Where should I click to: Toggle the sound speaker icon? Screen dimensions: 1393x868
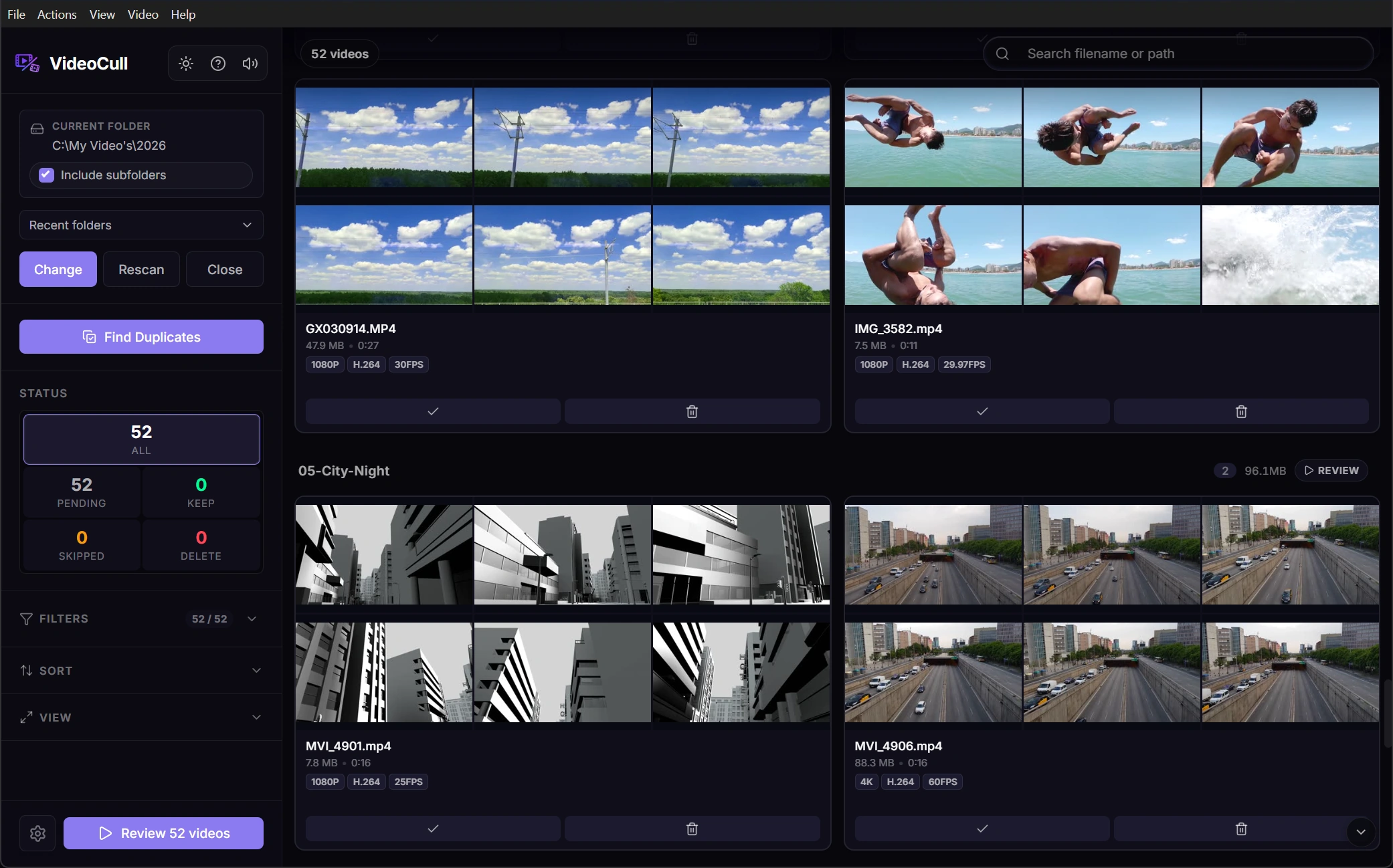tap(250, 64)
